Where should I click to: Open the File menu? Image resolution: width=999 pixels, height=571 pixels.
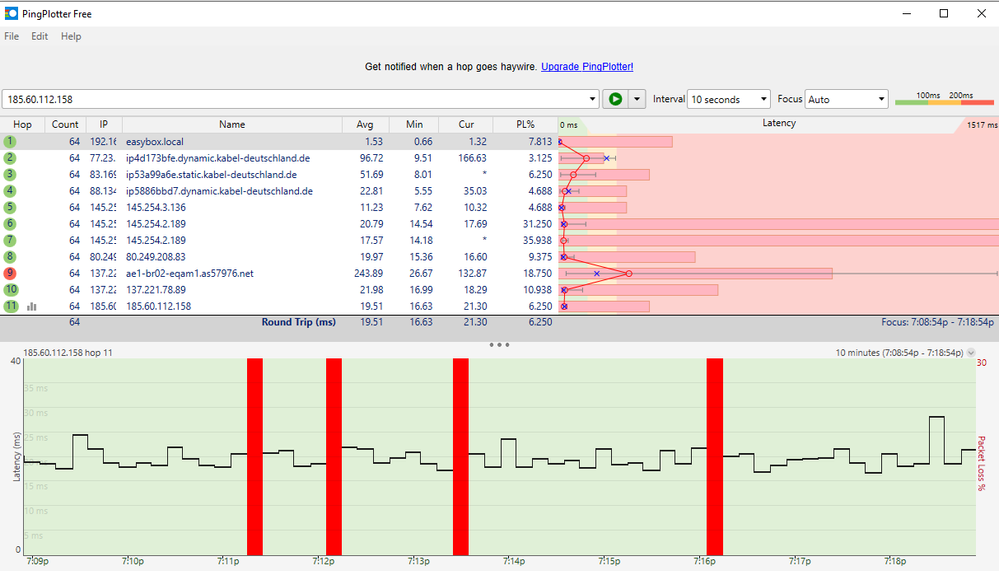click(11, 36)
